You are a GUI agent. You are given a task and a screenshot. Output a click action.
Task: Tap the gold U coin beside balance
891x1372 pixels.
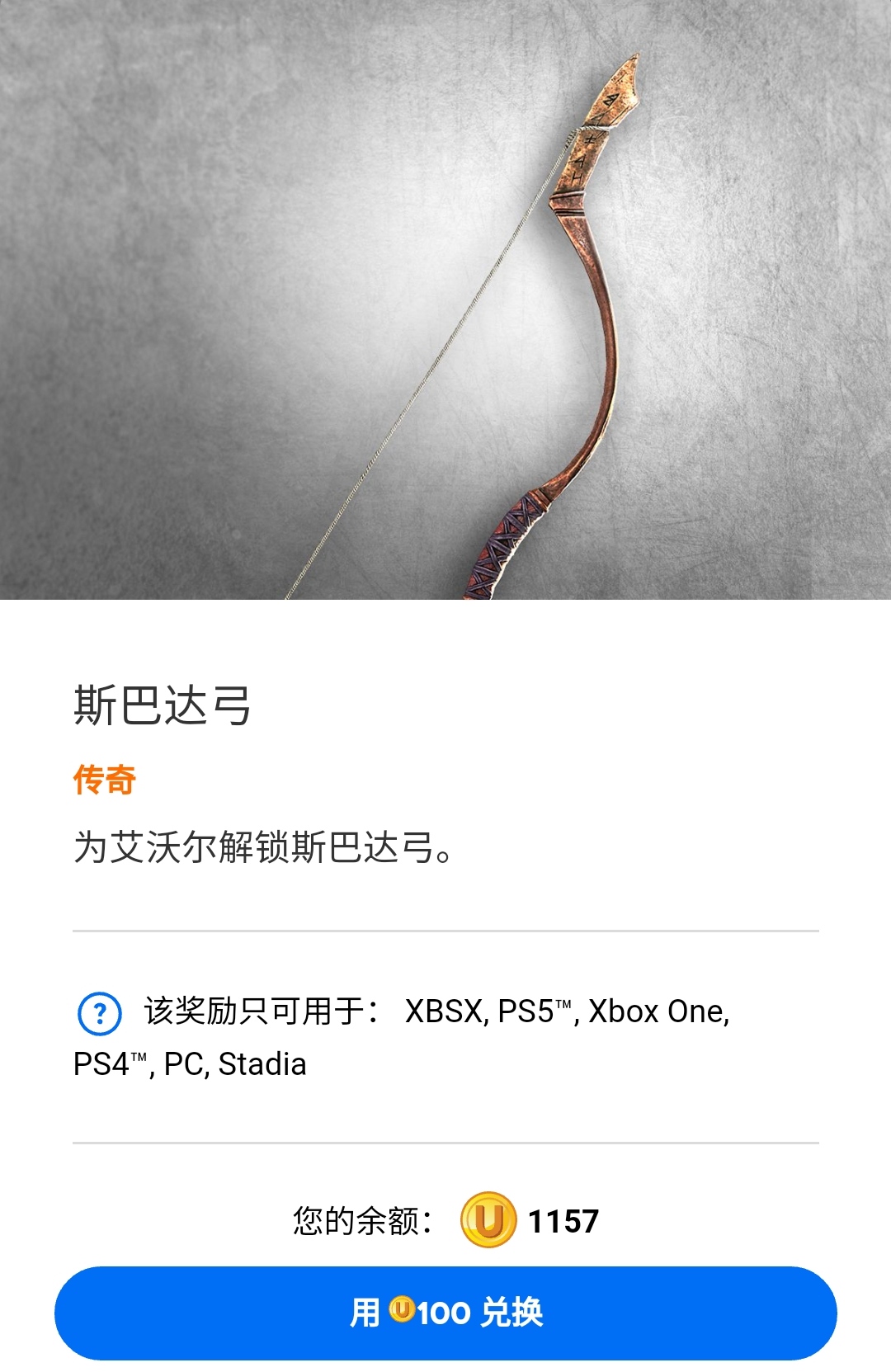point(488,1220)
